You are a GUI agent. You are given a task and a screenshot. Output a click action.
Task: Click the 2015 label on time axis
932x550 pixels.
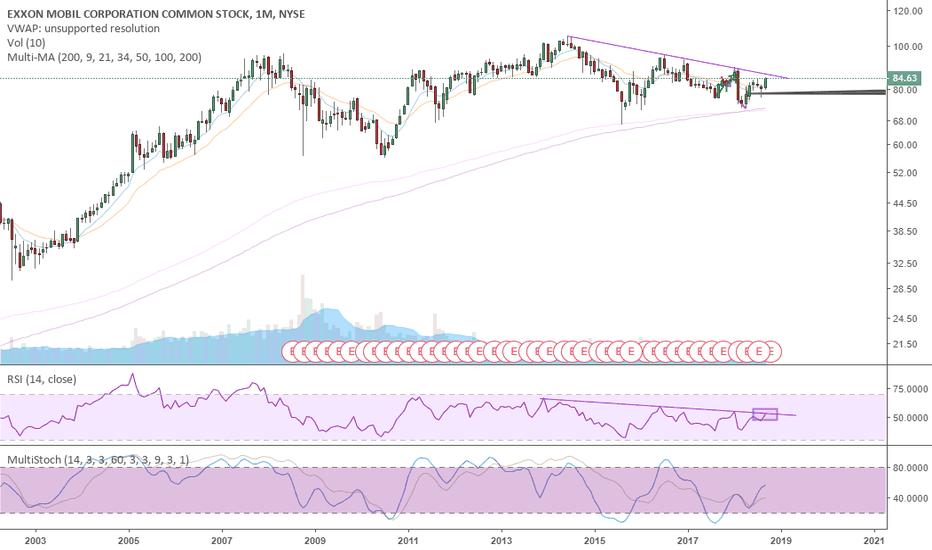tap(594, 540)
